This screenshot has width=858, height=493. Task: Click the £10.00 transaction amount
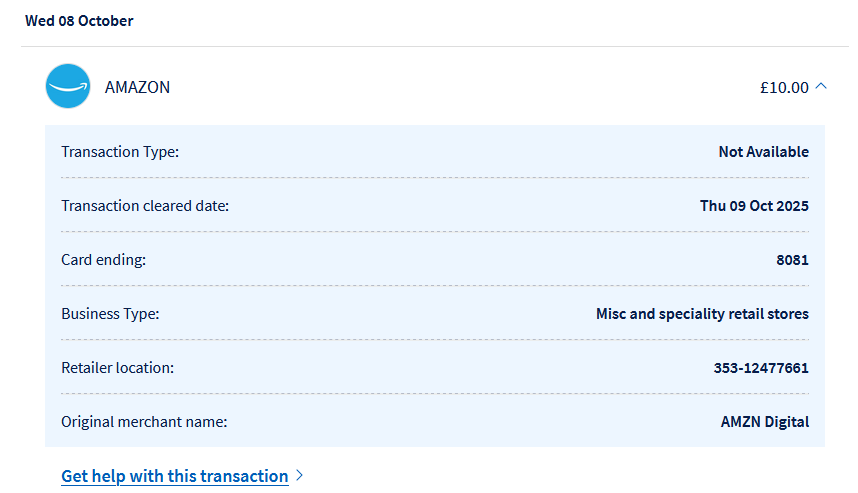point(784,87)
